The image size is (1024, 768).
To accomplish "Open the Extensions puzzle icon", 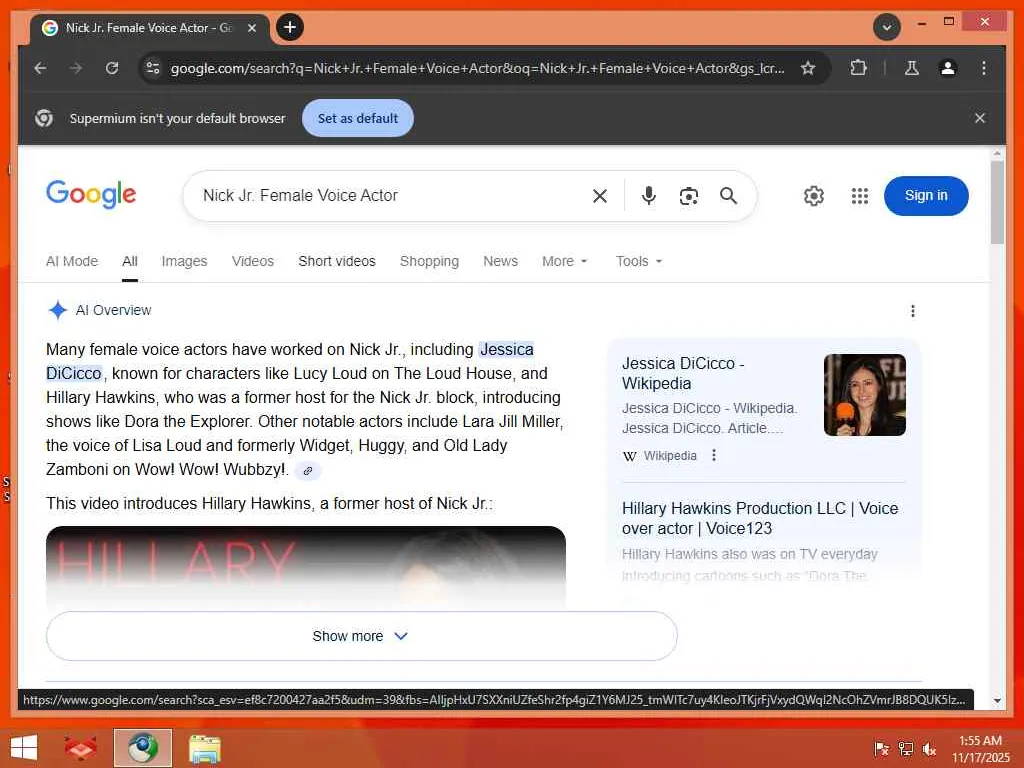I will tap(858, 68).
